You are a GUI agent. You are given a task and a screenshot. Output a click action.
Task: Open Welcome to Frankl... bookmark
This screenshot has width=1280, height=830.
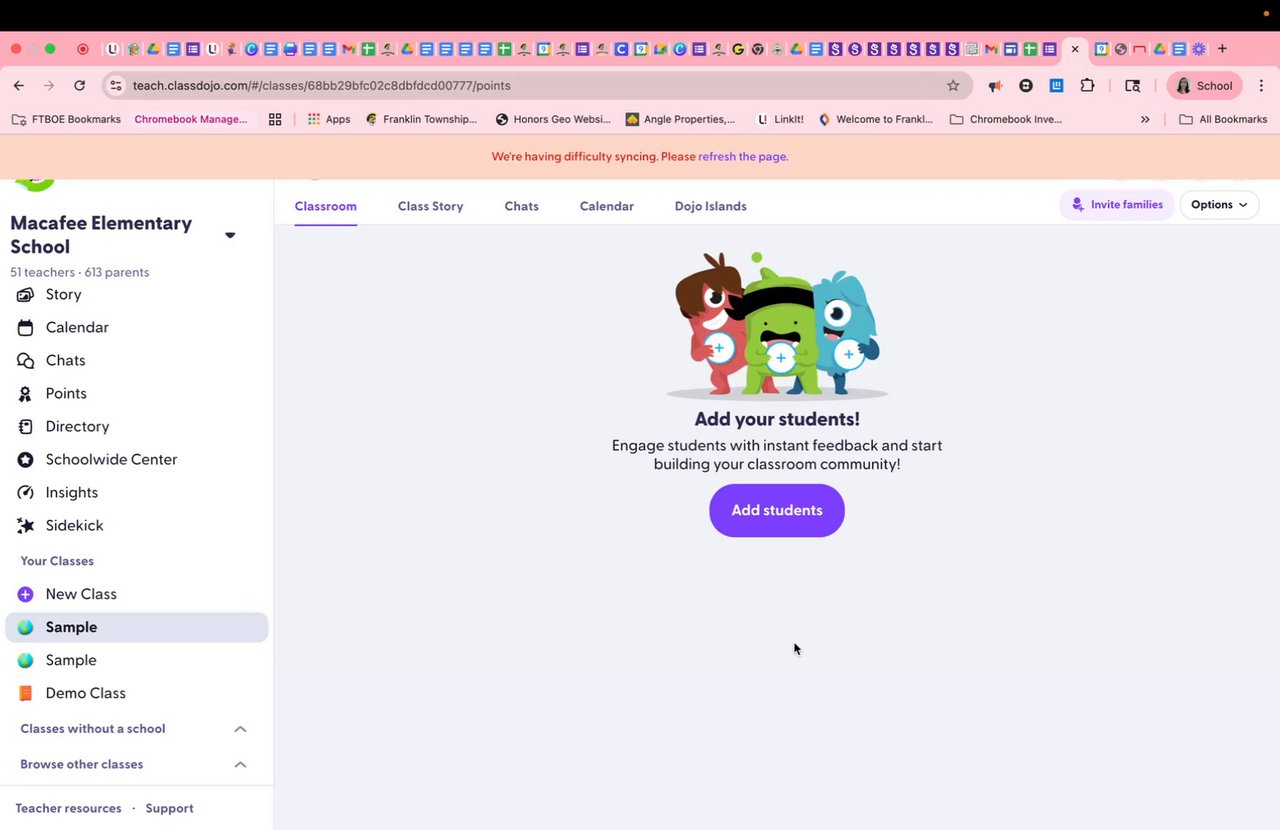tap(875, 119)
